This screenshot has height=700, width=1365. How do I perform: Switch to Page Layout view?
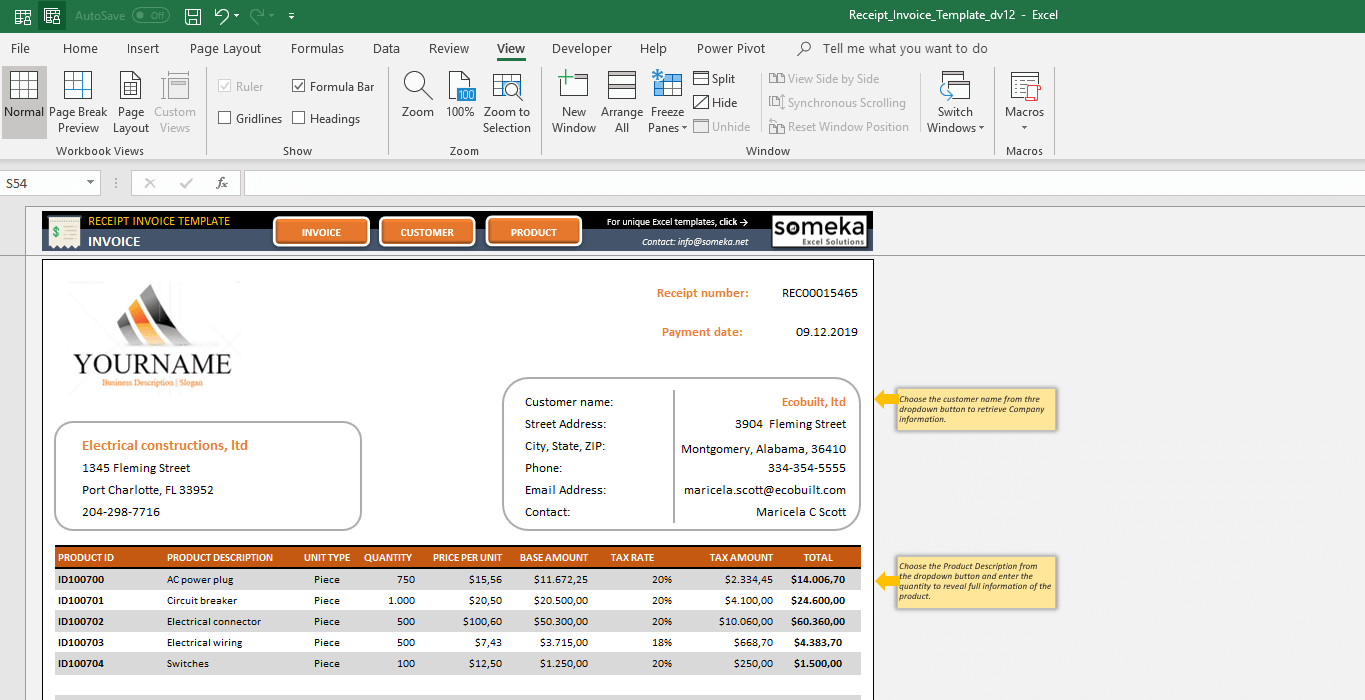click(131, 101)
